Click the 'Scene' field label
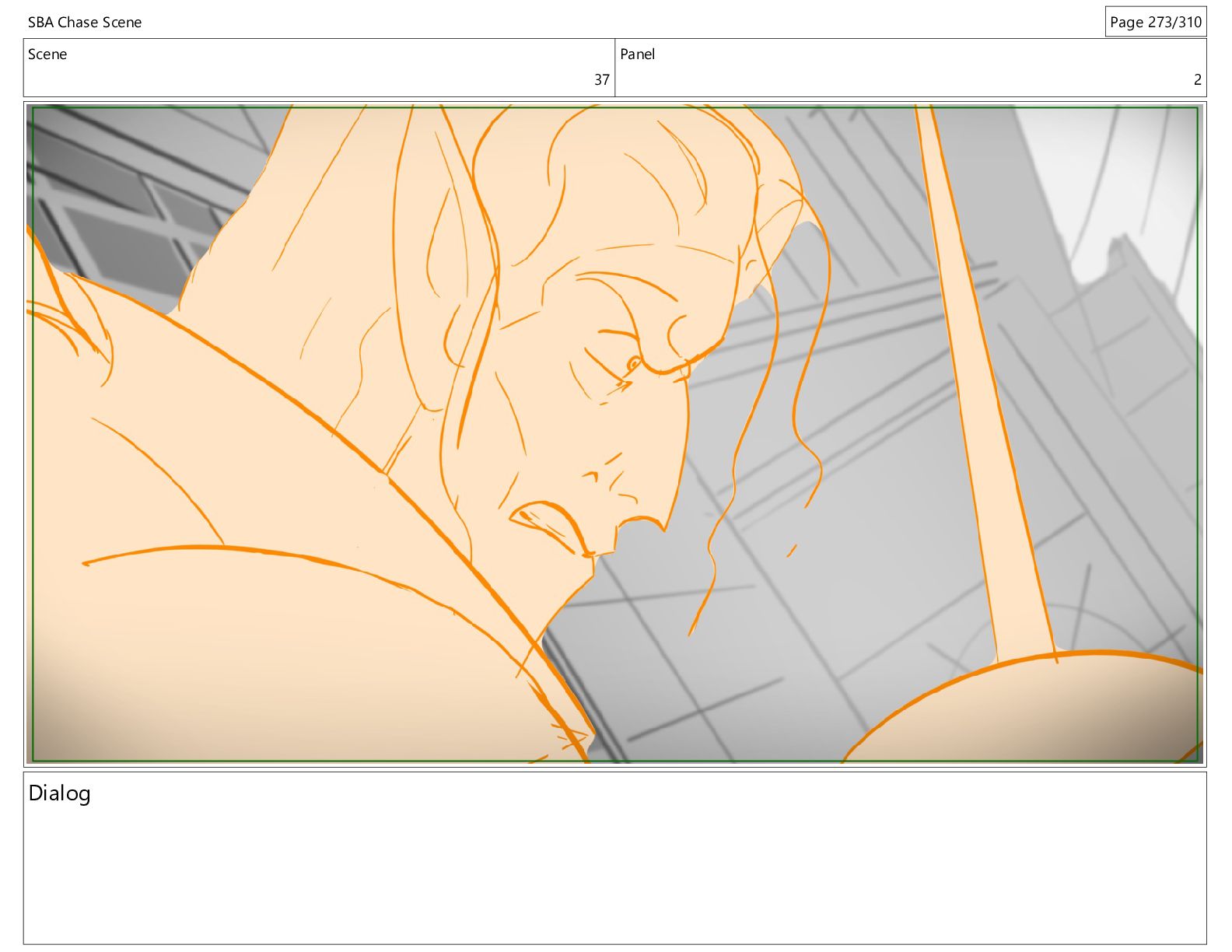This screenshot has width=1232, height=952. tap(47, 54)
